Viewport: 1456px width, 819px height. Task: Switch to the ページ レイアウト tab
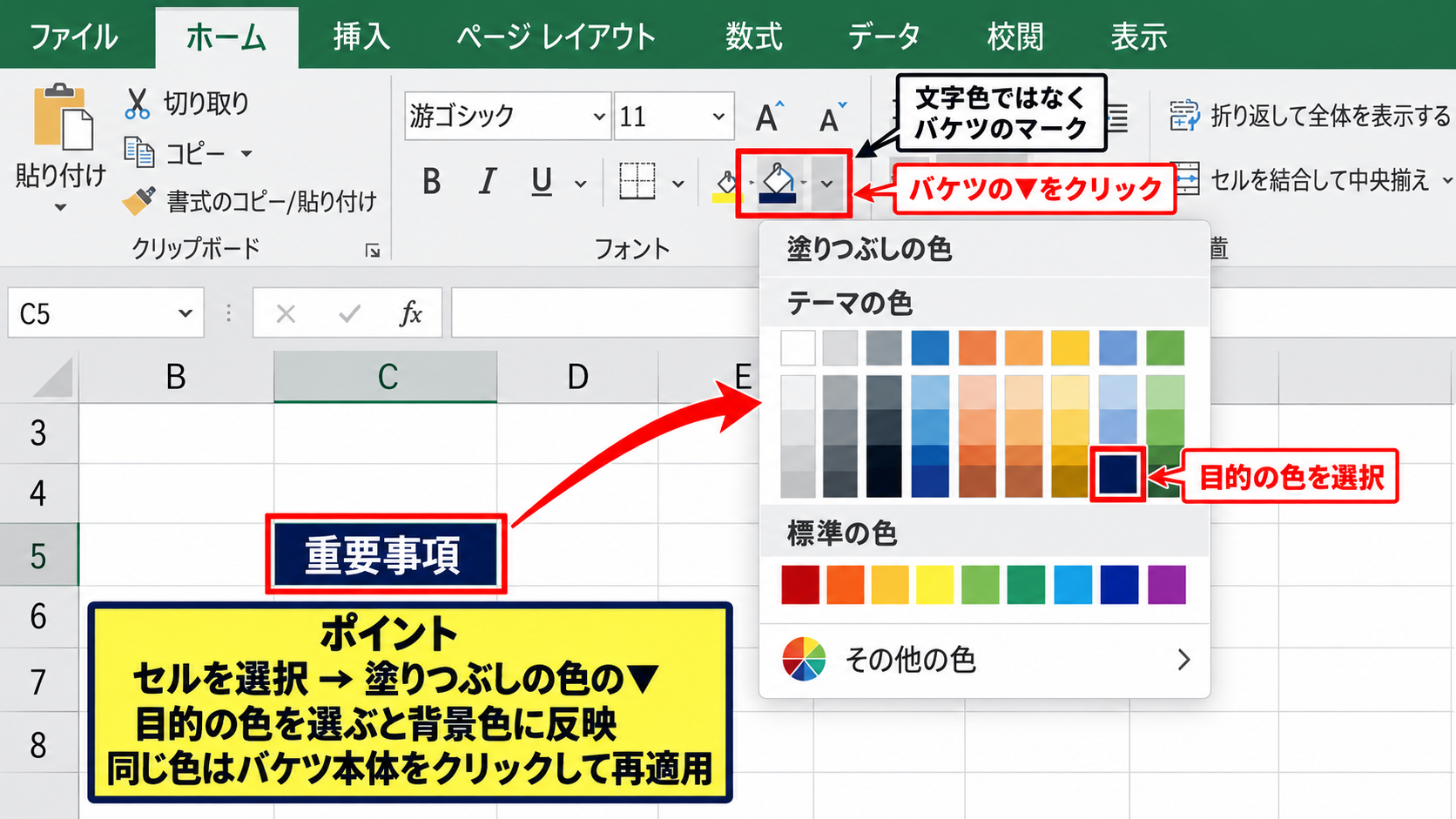point(556,37)
